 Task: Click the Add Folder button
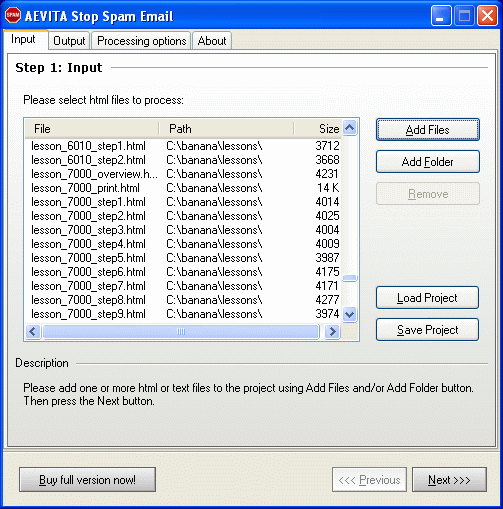428,162
